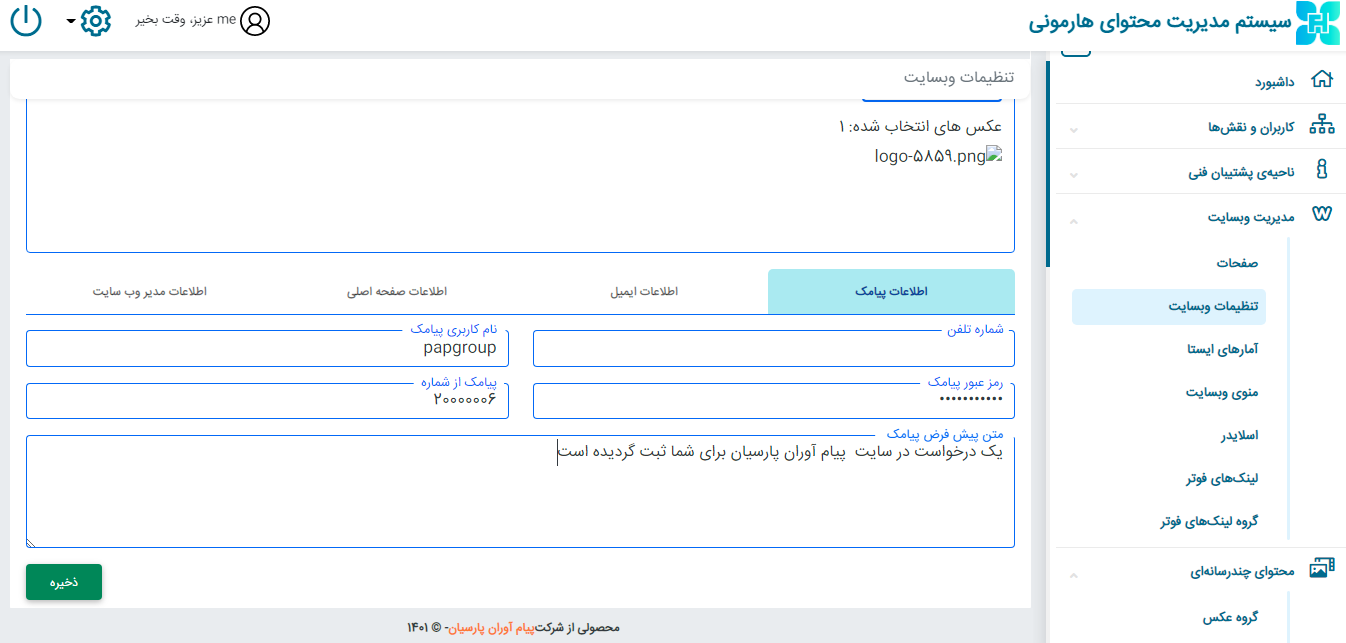Click the user profile avatar icon
This screenshot has width=1346, height=643.
pyautogui.click(x=255, y=21)
